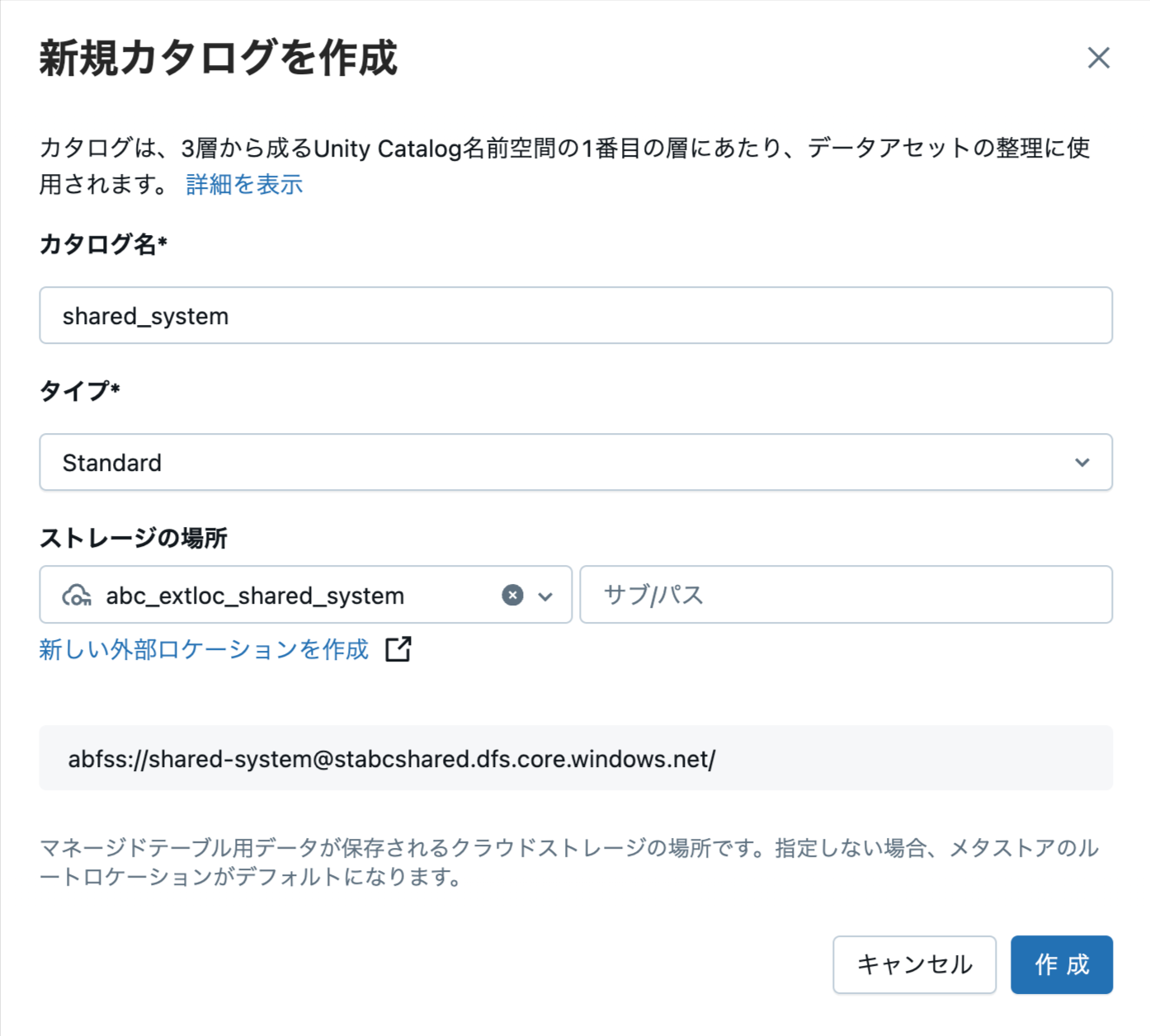This screenshot has width=1150, height=1036.
Task: Open the external link icon beside 新しい外部ロケーションを作成
Action: (x=398, y=649)
